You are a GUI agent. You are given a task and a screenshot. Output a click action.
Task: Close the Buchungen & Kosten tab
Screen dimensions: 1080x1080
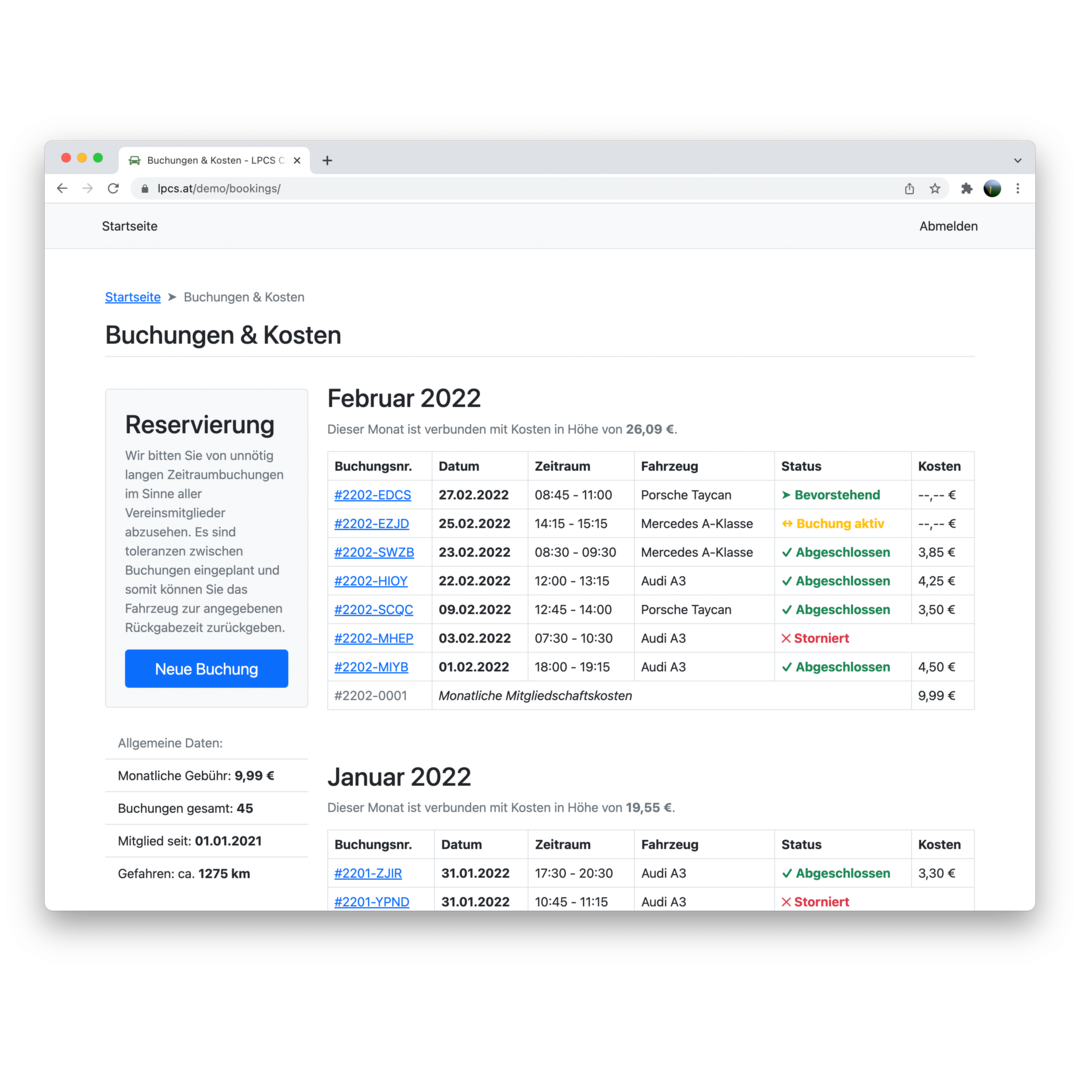(x=297, y=160)
